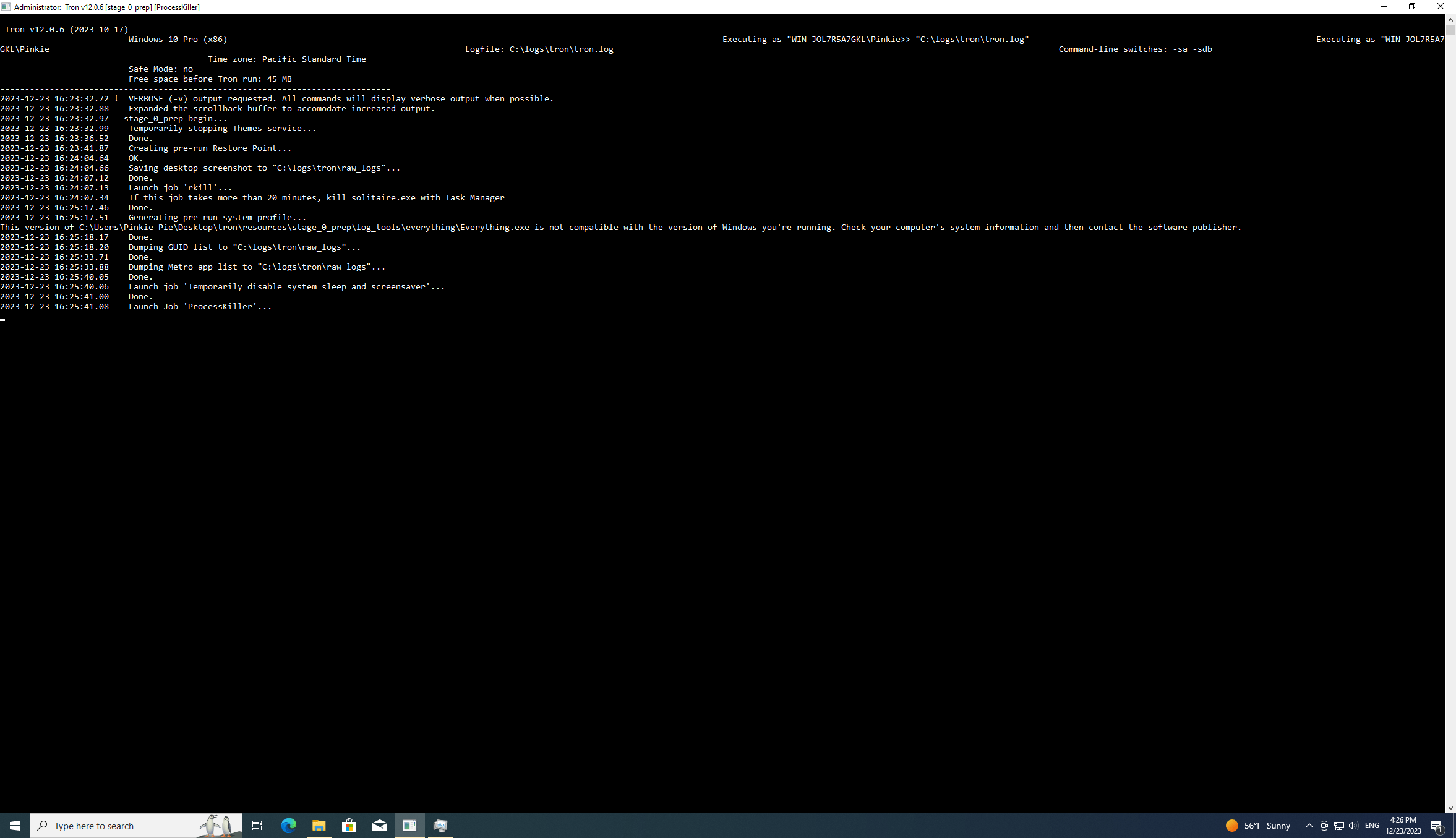The width and height of the screenshot is (1456, 838).
Task: Click the clock to open the calendar
Action: 1403,826
